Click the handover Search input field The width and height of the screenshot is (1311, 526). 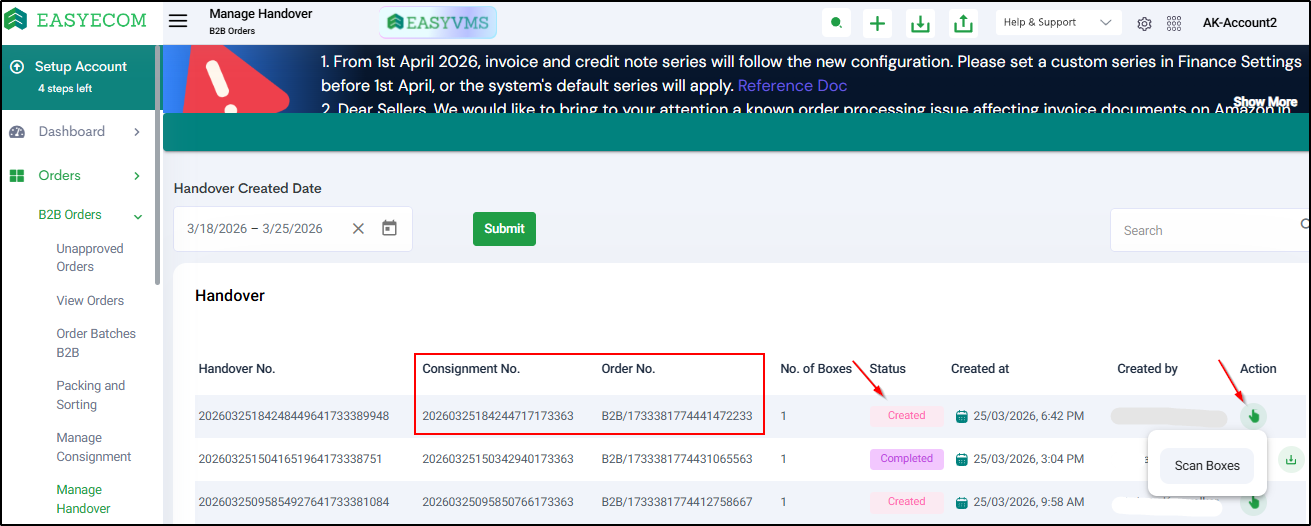pyautogui.click(x=1205, y=230)
